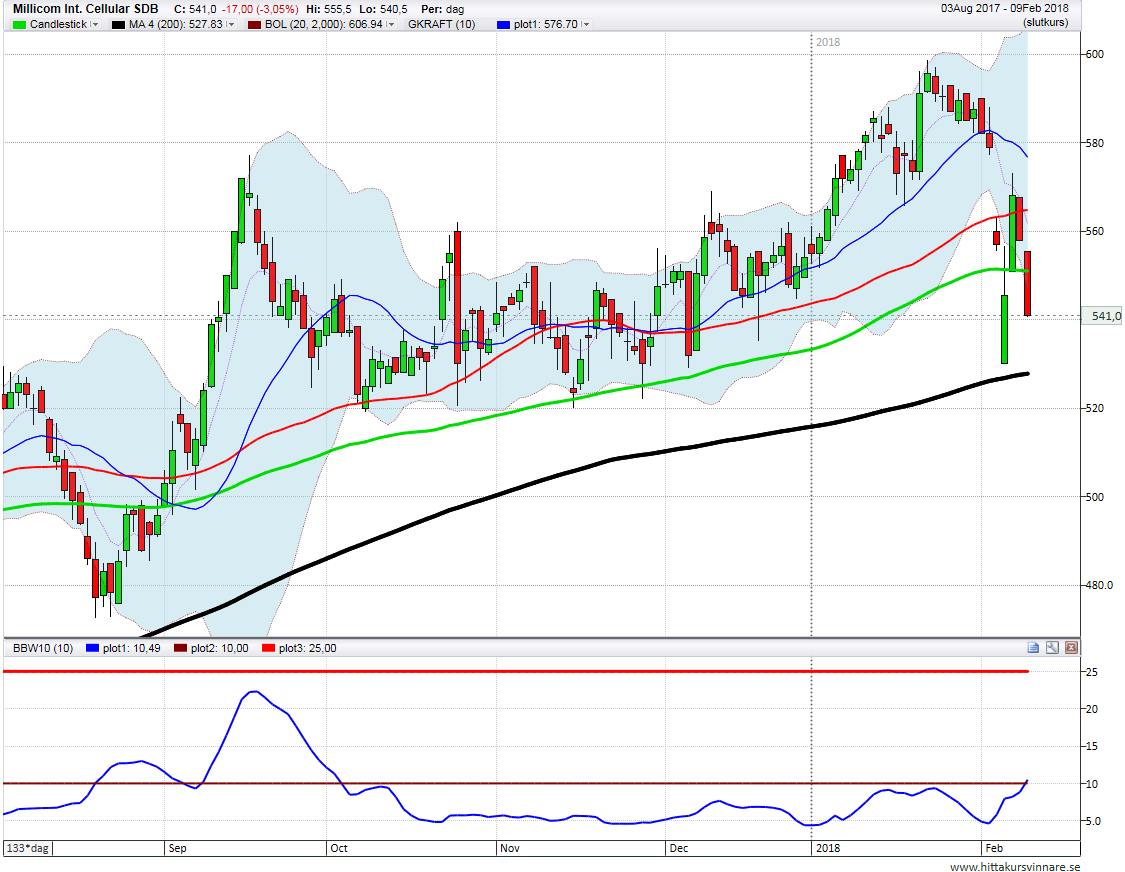
Task: Click the Hi: 555,5 value
Action: click(x=329, y=9)
